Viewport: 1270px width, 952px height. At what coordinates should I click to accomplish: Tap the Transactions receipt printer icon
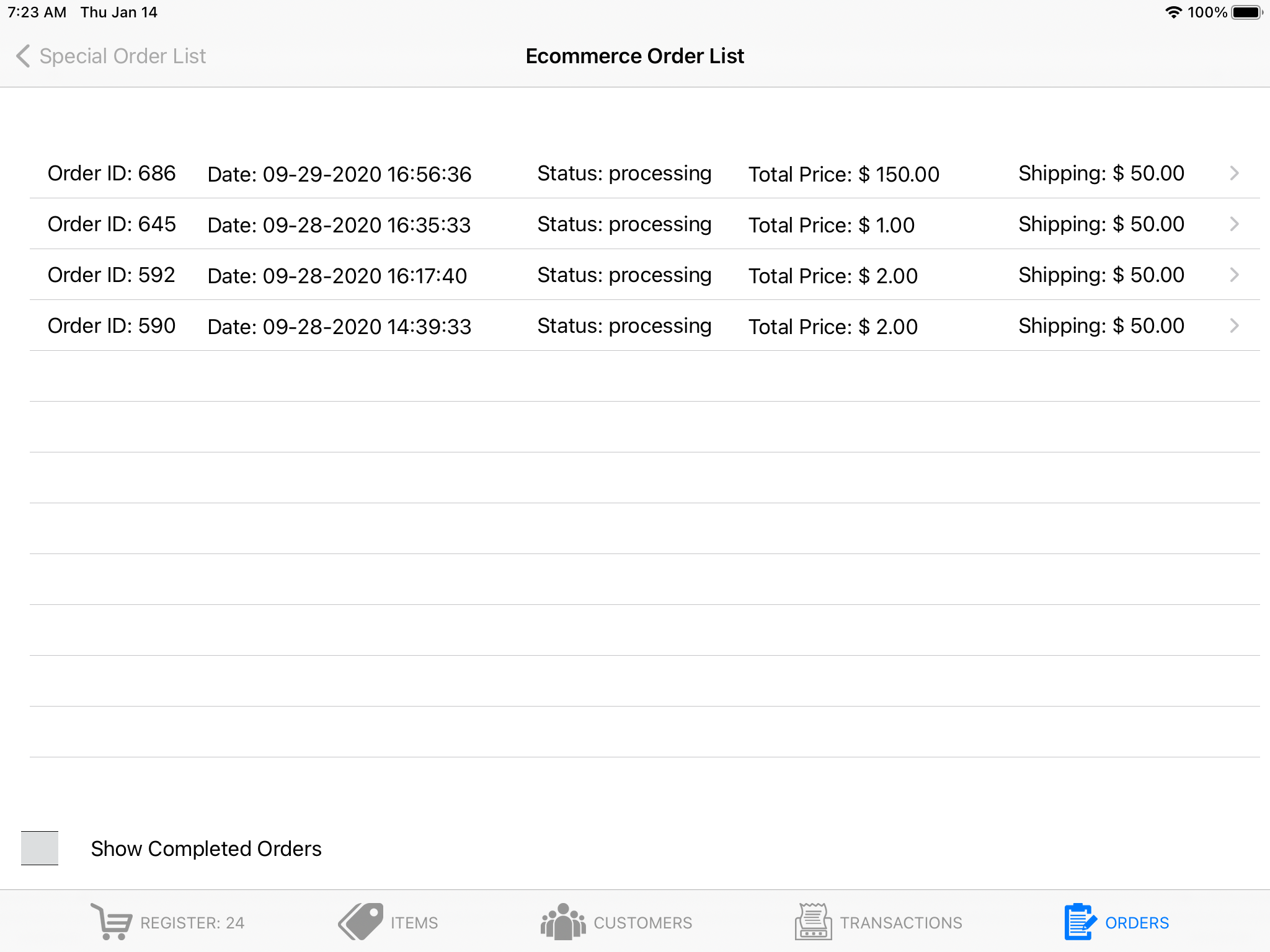pos(813,922)
